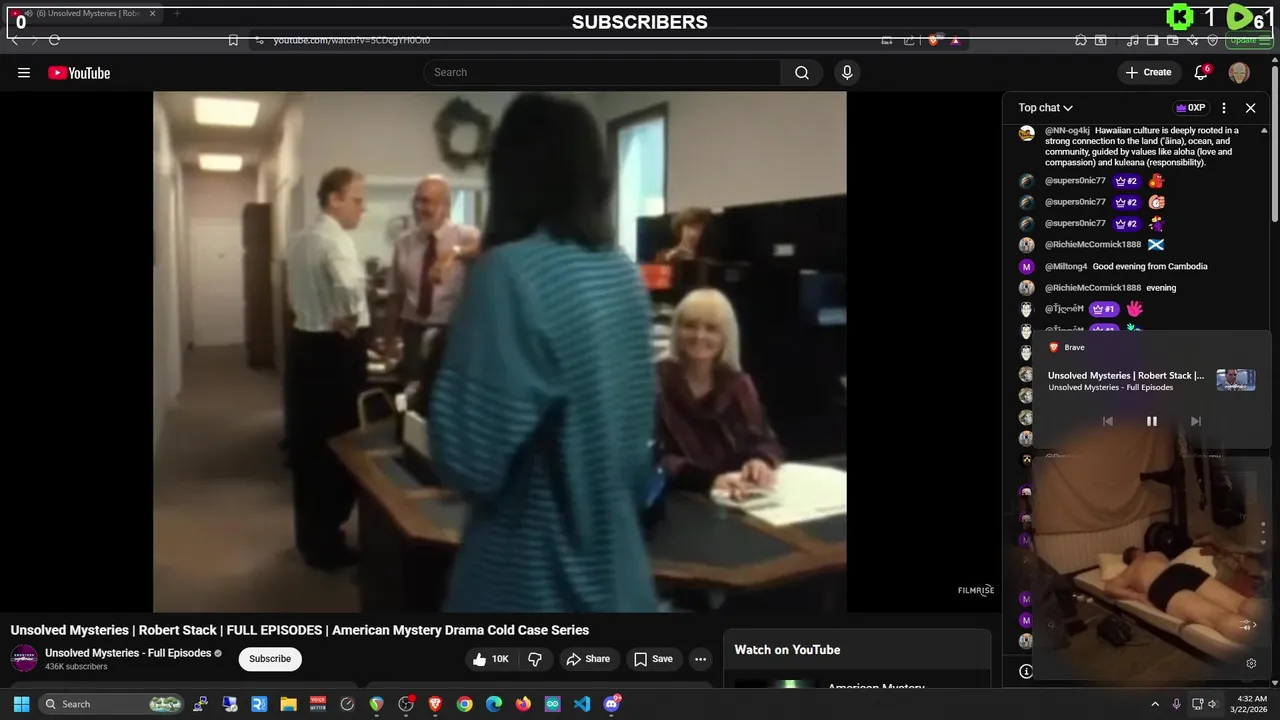1280x720 pixels.
Task: Open Unsolved Mysteries channel avatar
Action: [24, 658]
